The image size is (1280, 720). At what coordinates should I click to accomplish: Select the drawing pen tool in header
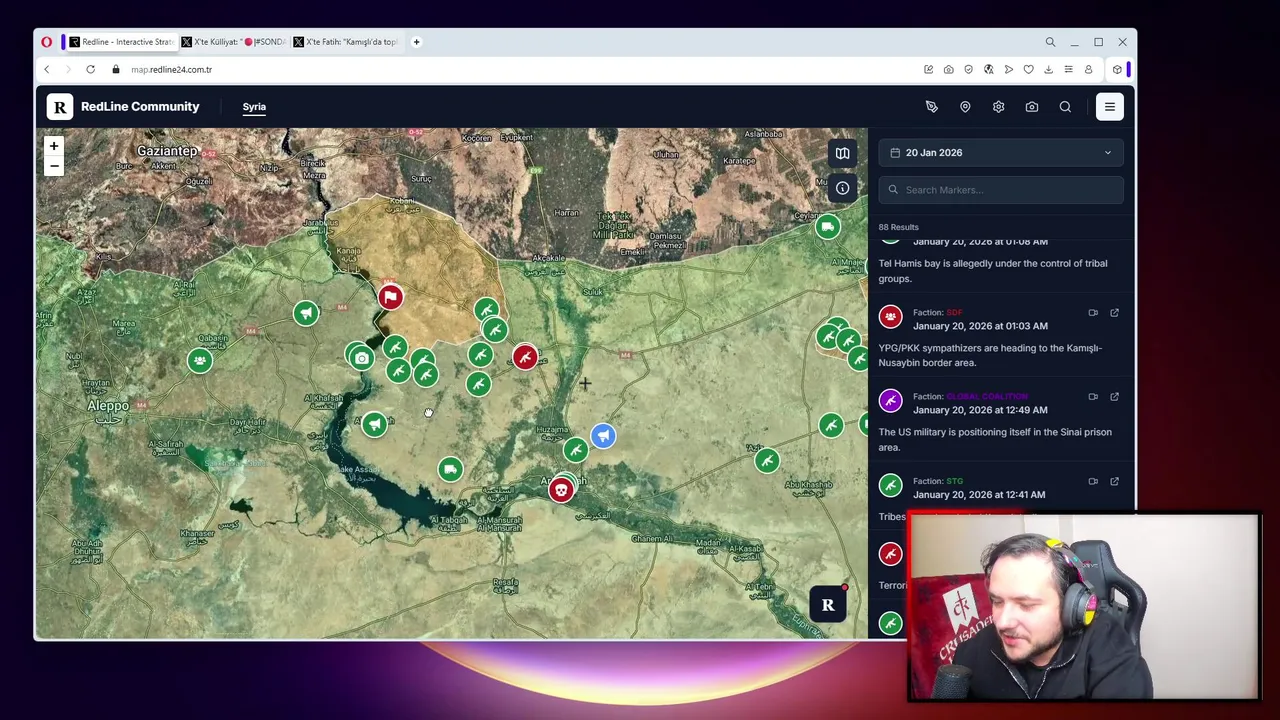931,106
